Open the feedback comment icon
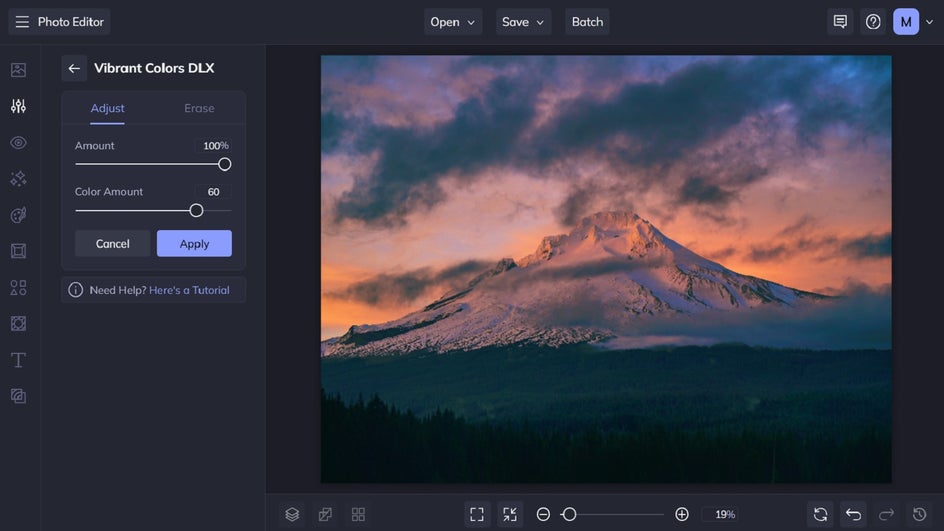This screenshot has height=531, width=944. point(840,22)
